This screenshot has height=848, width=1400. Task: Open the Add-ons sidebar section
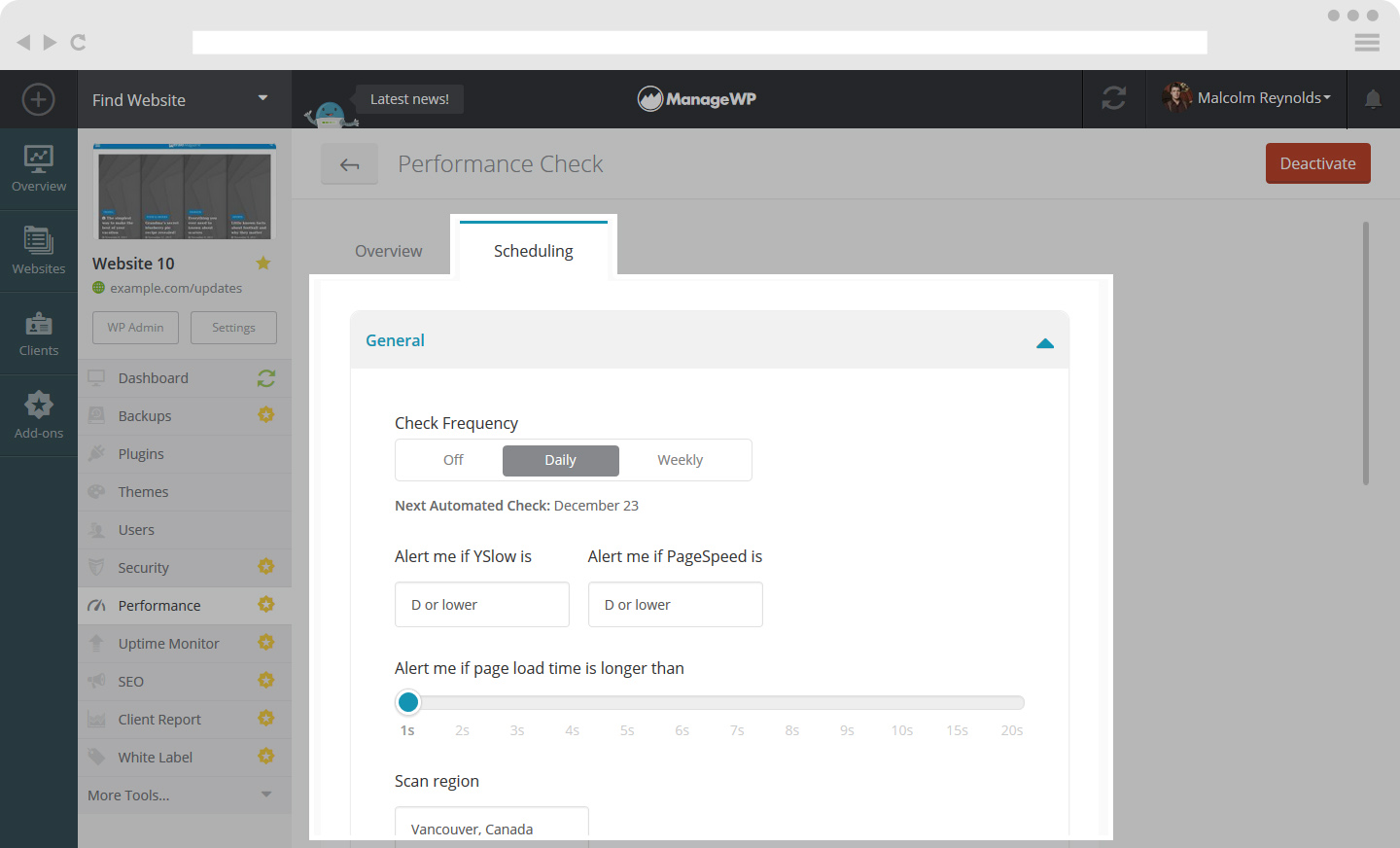[39, 415]
